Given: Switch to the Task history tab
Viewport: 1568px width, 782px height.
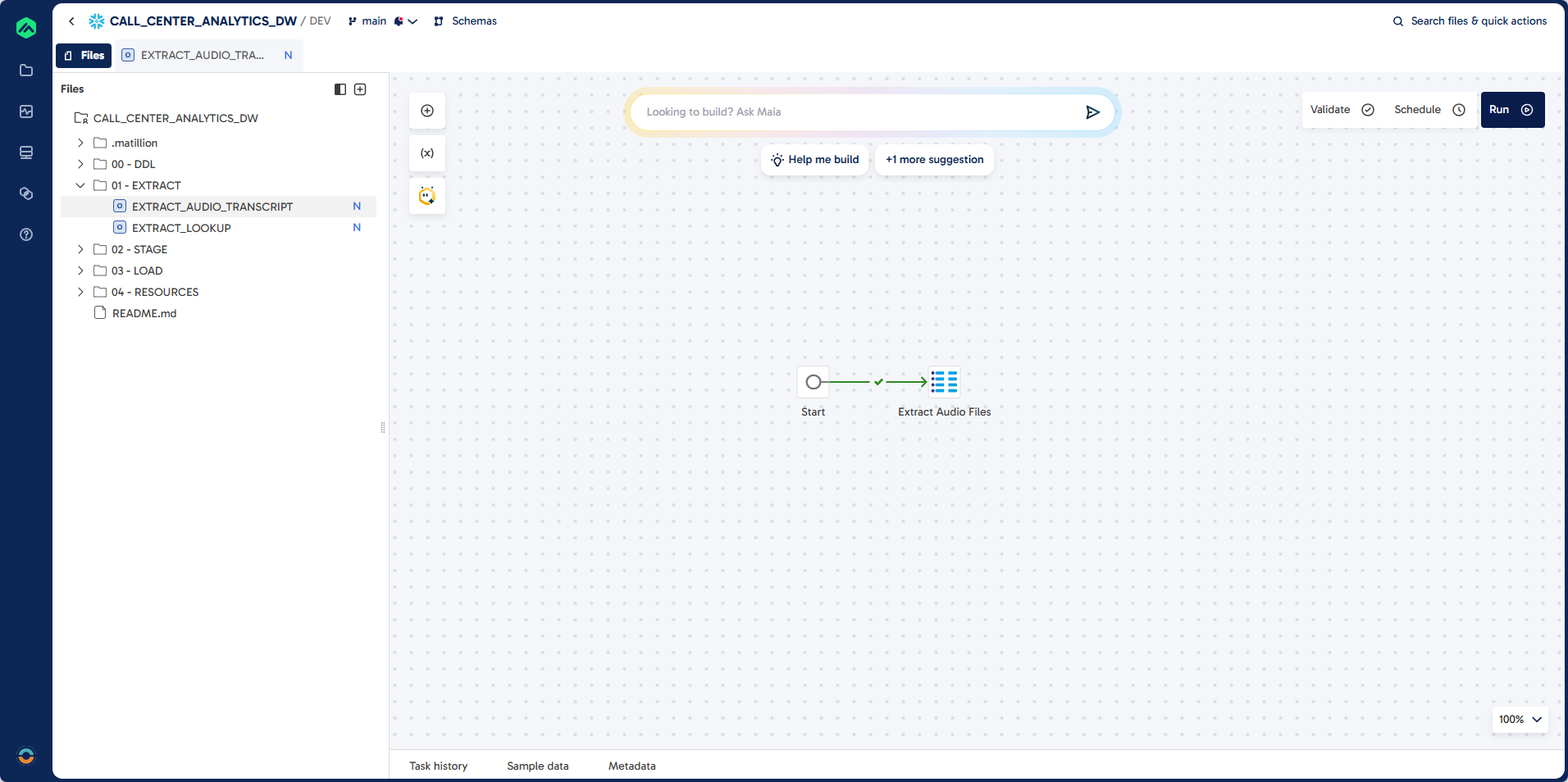Looking at the screenshot, I should pos(438,766).
